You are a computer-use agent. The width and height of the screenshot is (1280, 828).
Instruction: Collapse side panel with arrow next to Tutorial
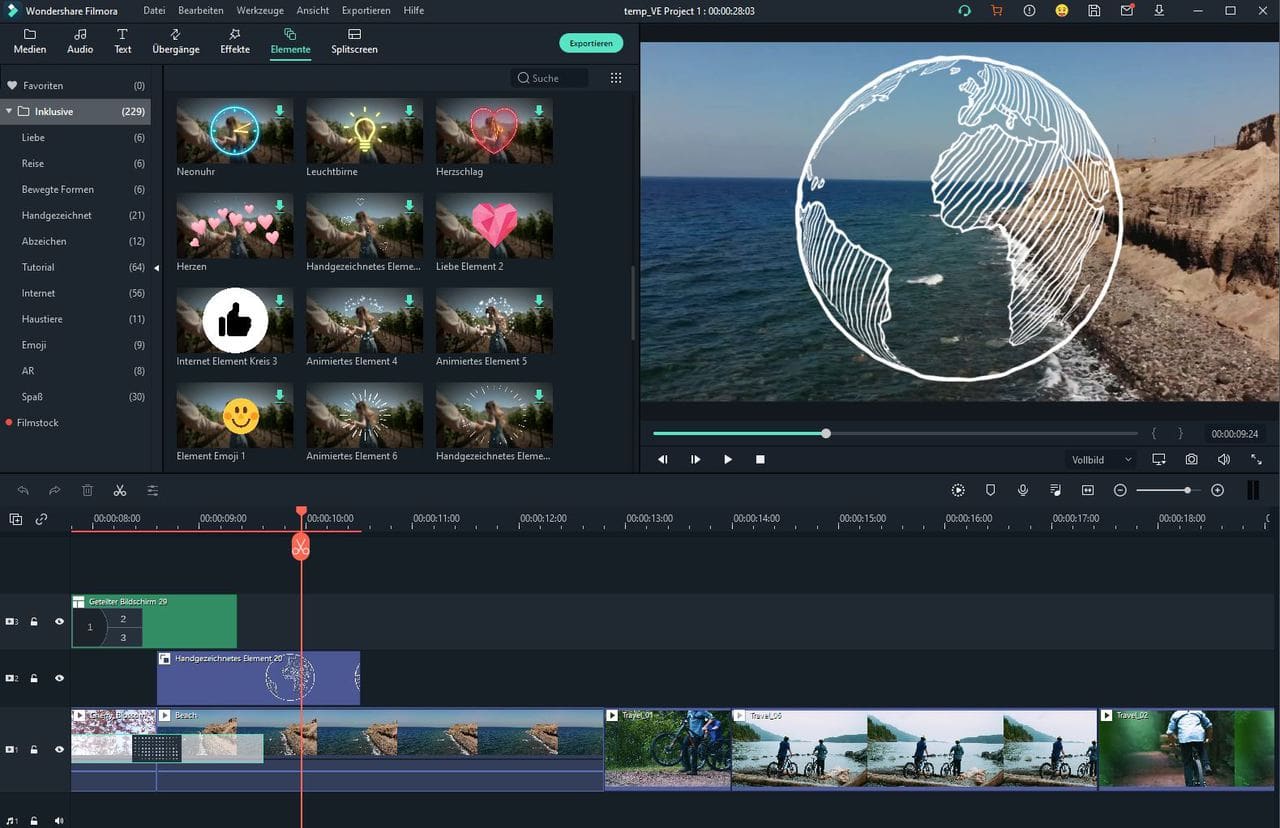(156, 268)
